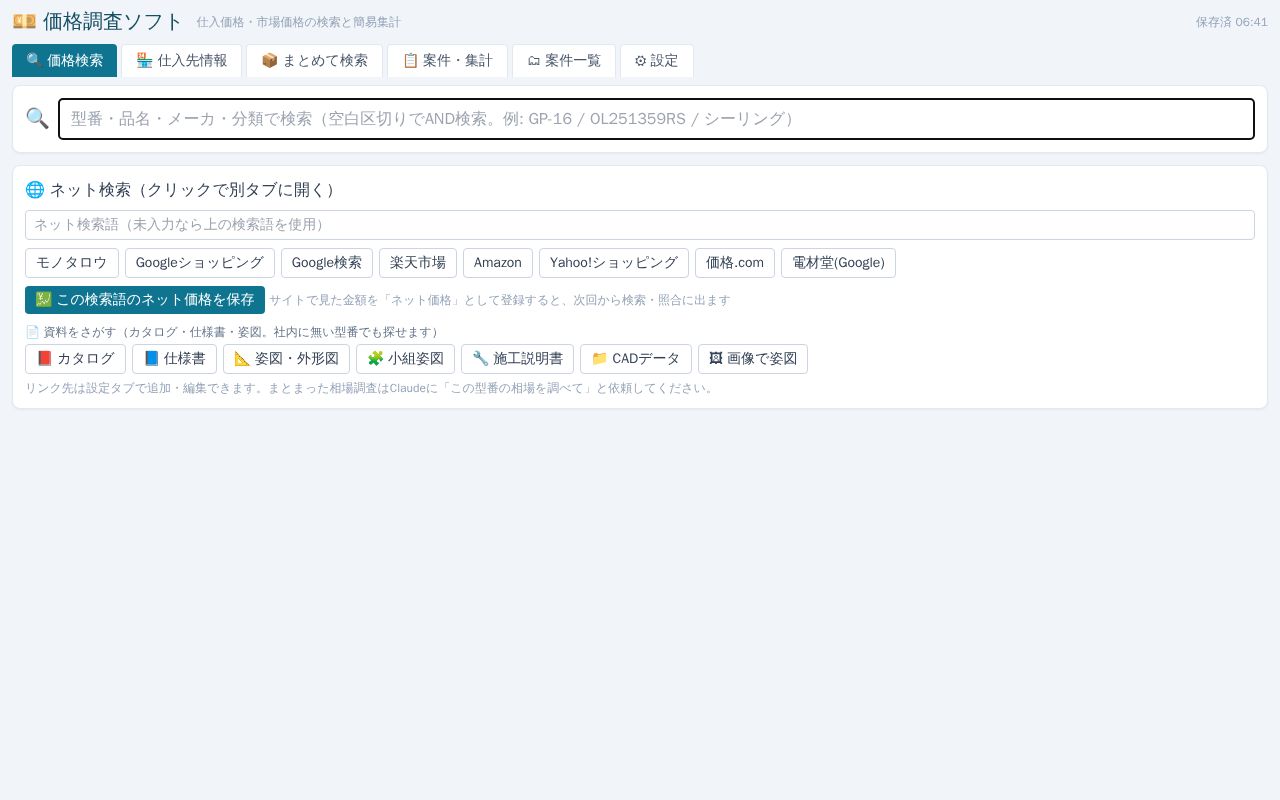Search on 楽天市場
This screenshot has width=1280, height=800.
coord(418,263)
